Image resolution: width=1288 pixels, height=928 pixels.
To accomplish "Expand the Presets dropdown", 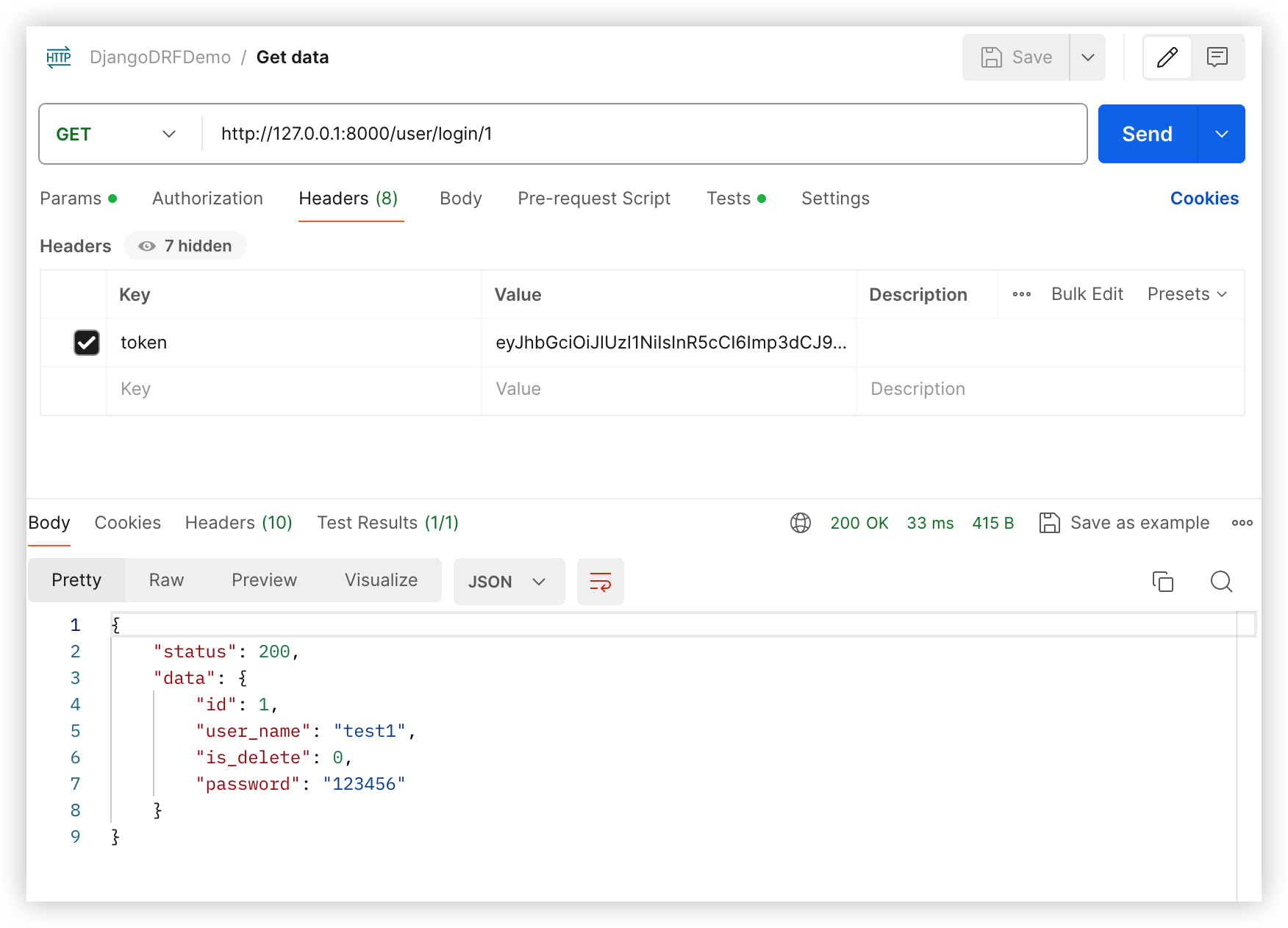I will pyautogui.click(x=1187, y=294).
